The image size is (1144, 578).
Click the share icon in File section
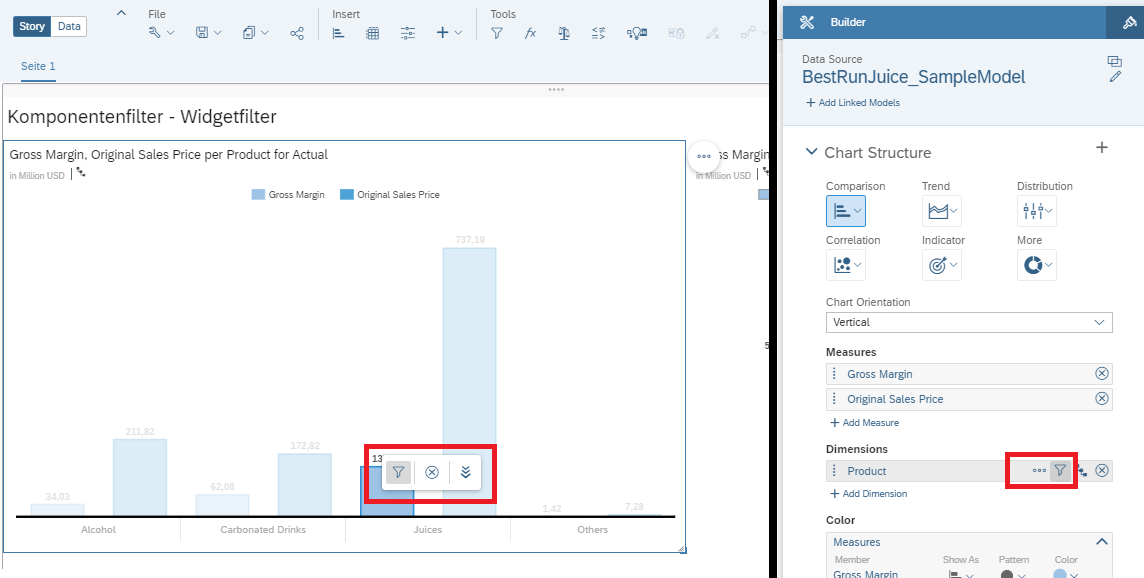click(297, 33)
